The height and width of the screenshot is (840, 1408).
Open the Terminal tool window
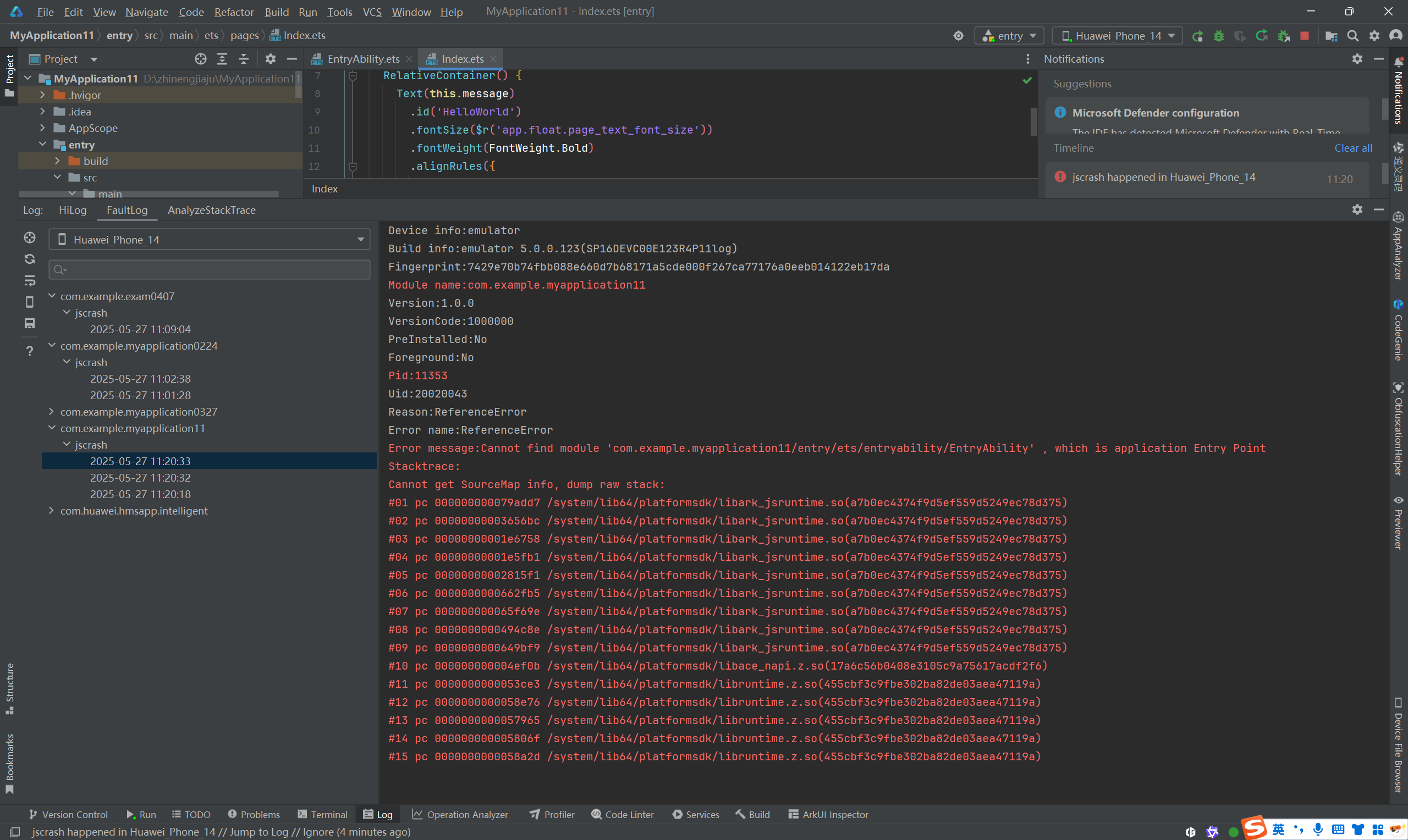323,815
